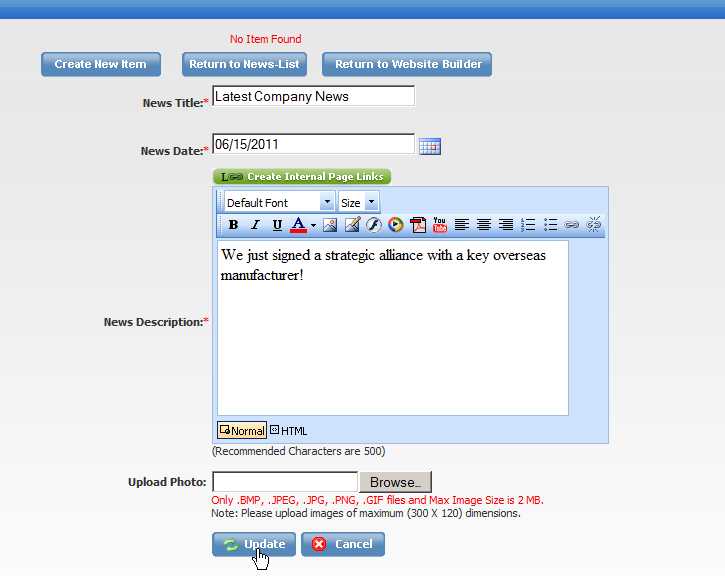
Task: Click the Update button
Action: point(254,544)
